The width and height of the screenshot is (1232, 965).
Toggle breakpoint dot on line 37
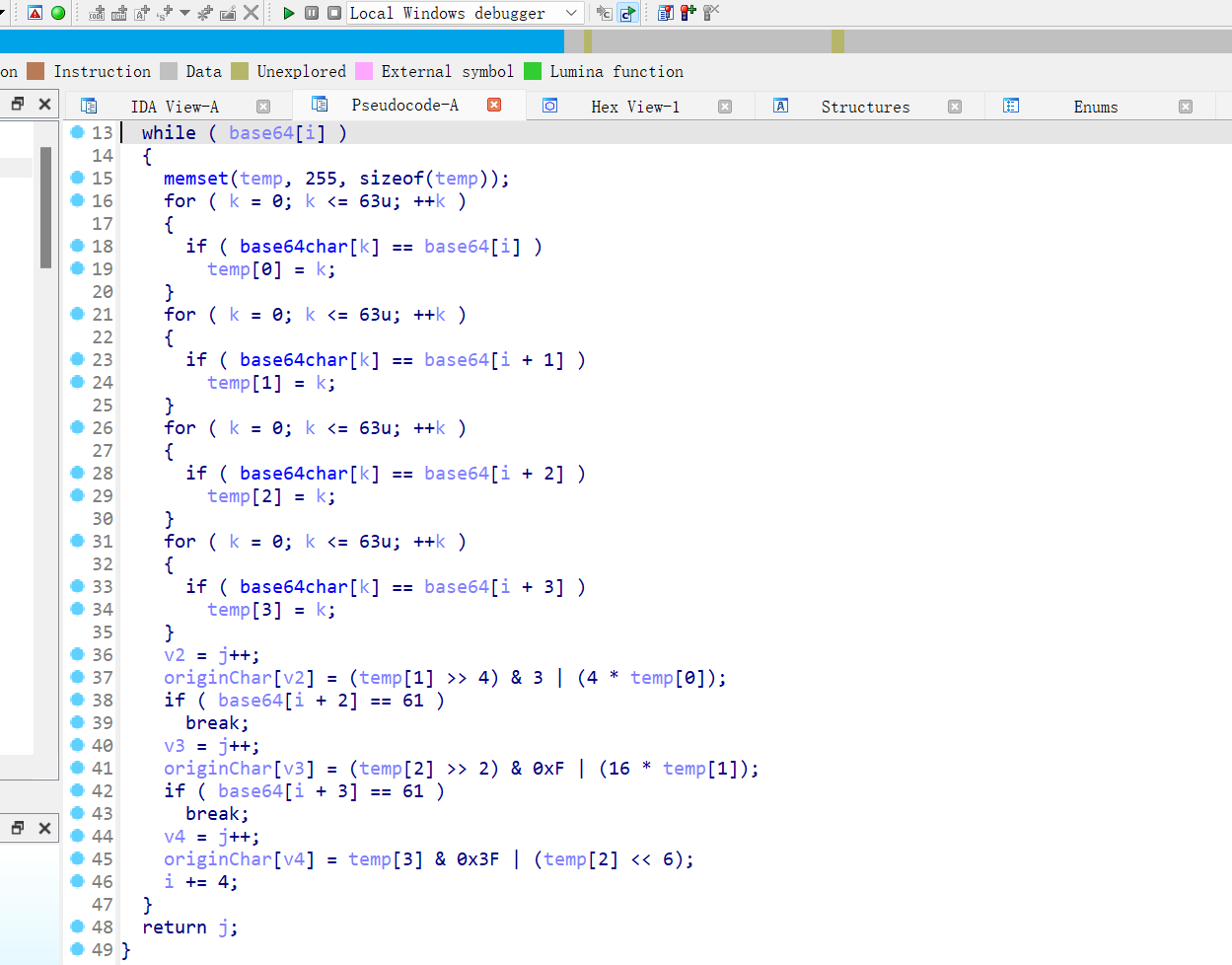77,677
